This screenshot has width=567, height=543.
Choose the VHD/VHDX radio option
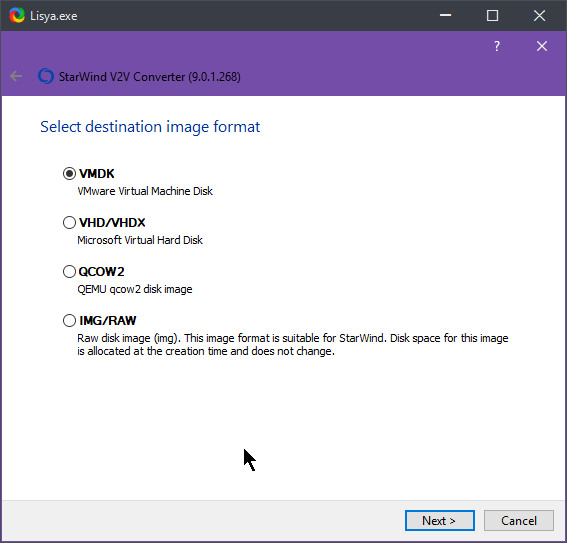[x=69, y=223]
